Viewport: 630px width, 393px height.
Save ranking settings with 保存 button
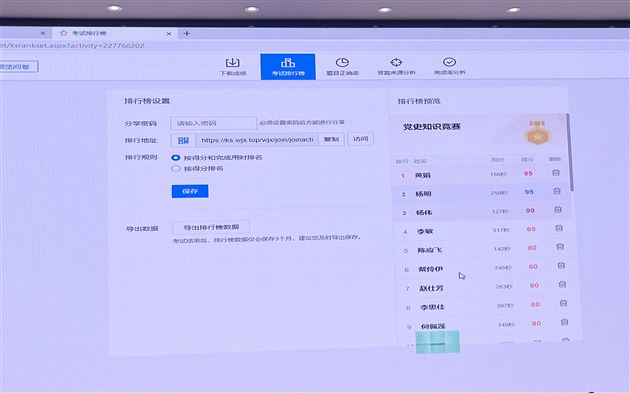click(x=190, y=191)
